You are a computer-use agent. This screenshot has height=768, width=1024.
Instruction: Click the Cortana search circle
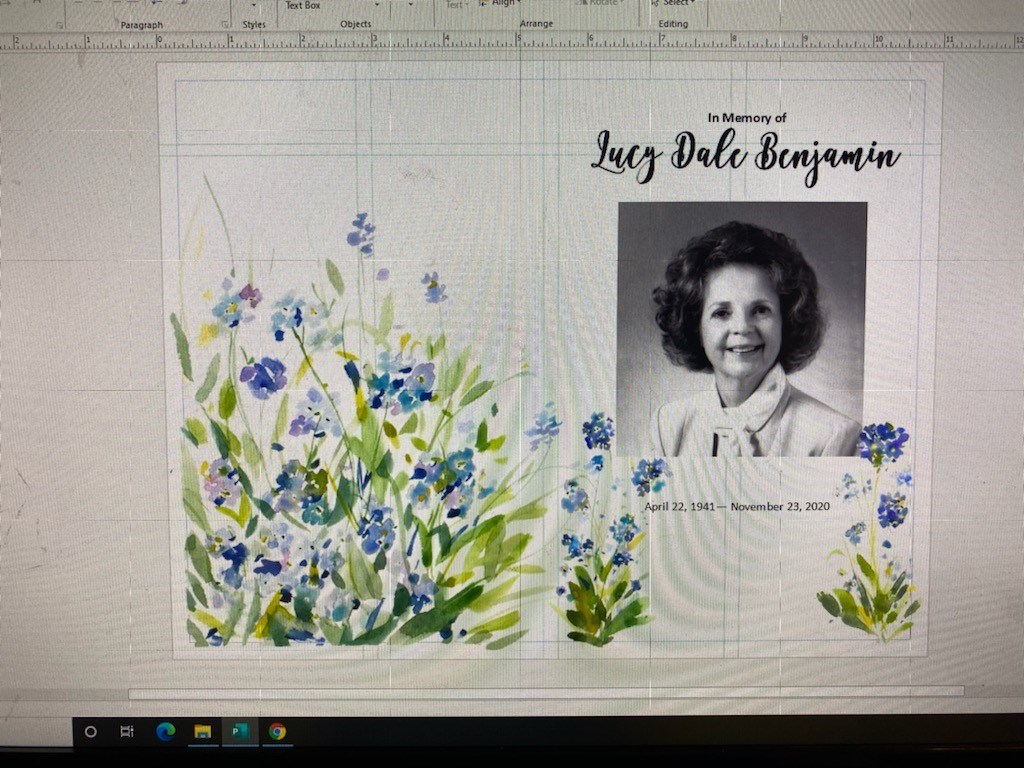point(90,732)
